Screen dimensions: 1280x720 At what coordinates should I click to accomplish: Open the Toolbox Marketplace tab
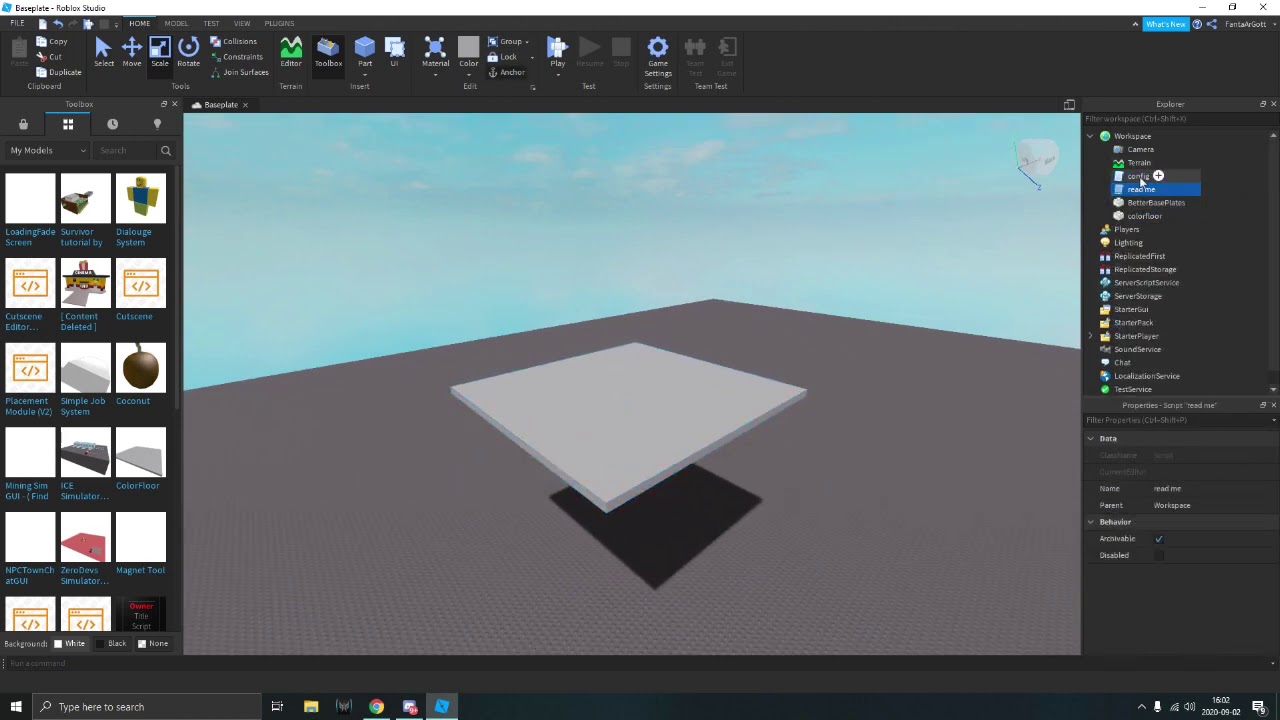point(23,124)
